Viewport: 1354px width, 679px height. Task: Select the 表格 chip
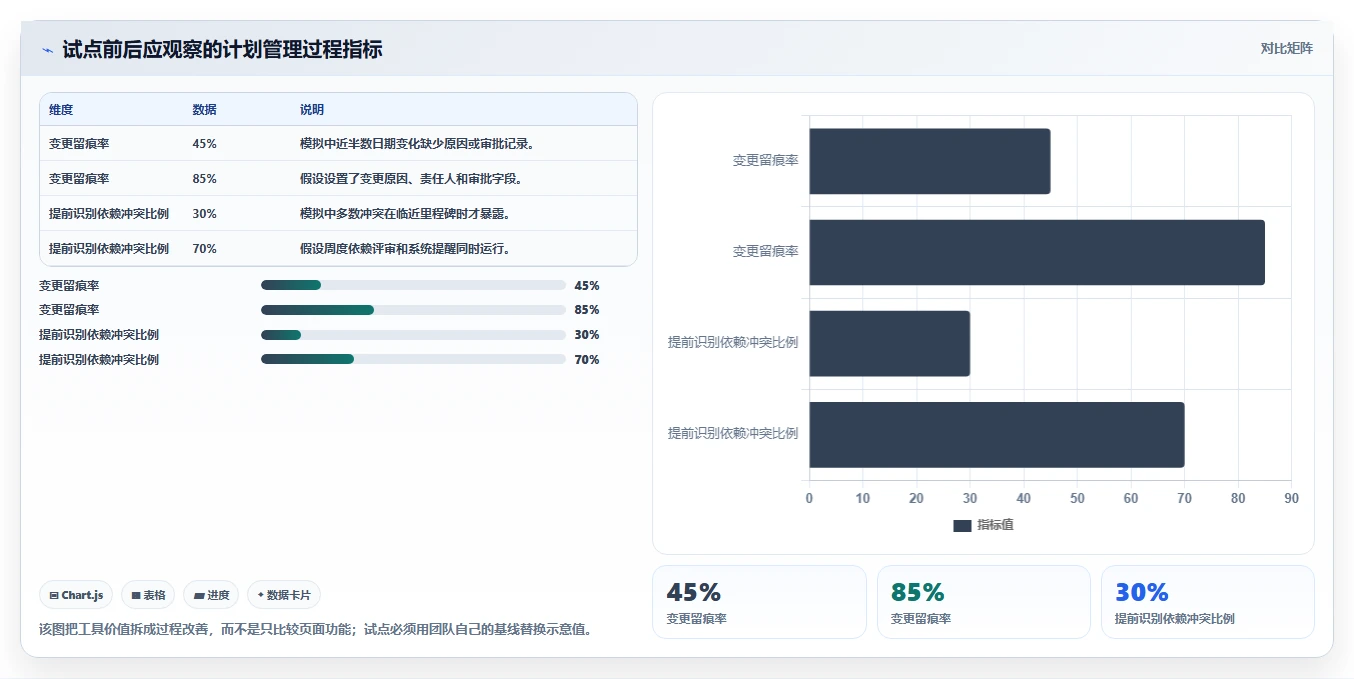[148, 595]
